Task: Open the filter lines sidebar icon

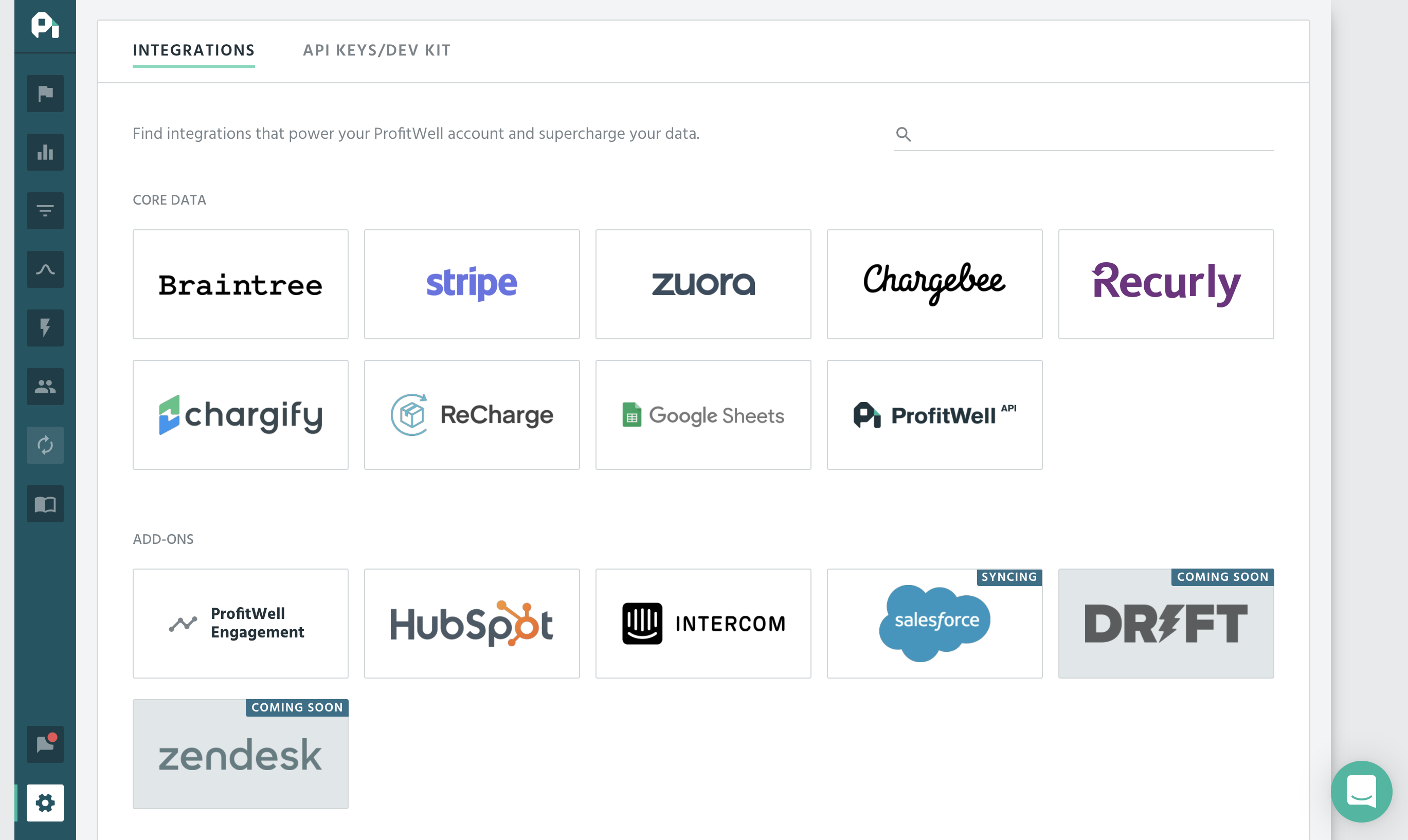Action: [45, 211]
